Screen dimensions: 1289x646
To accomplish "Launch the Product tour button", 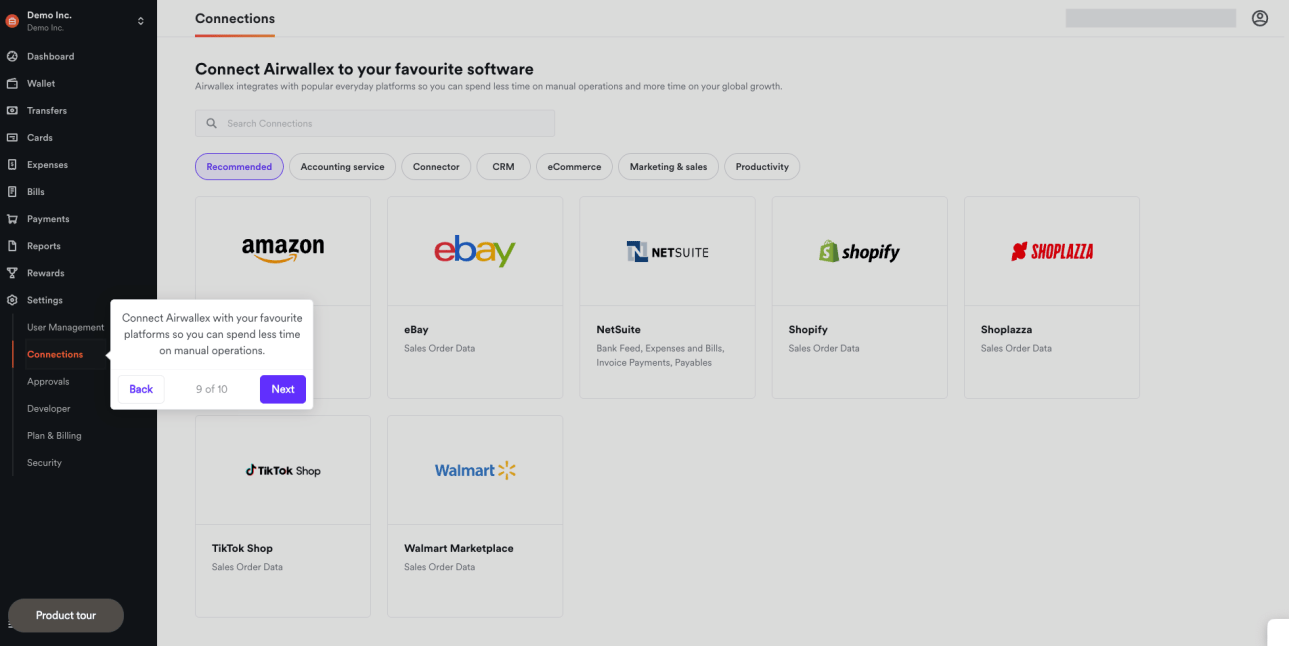I will 66,615.
